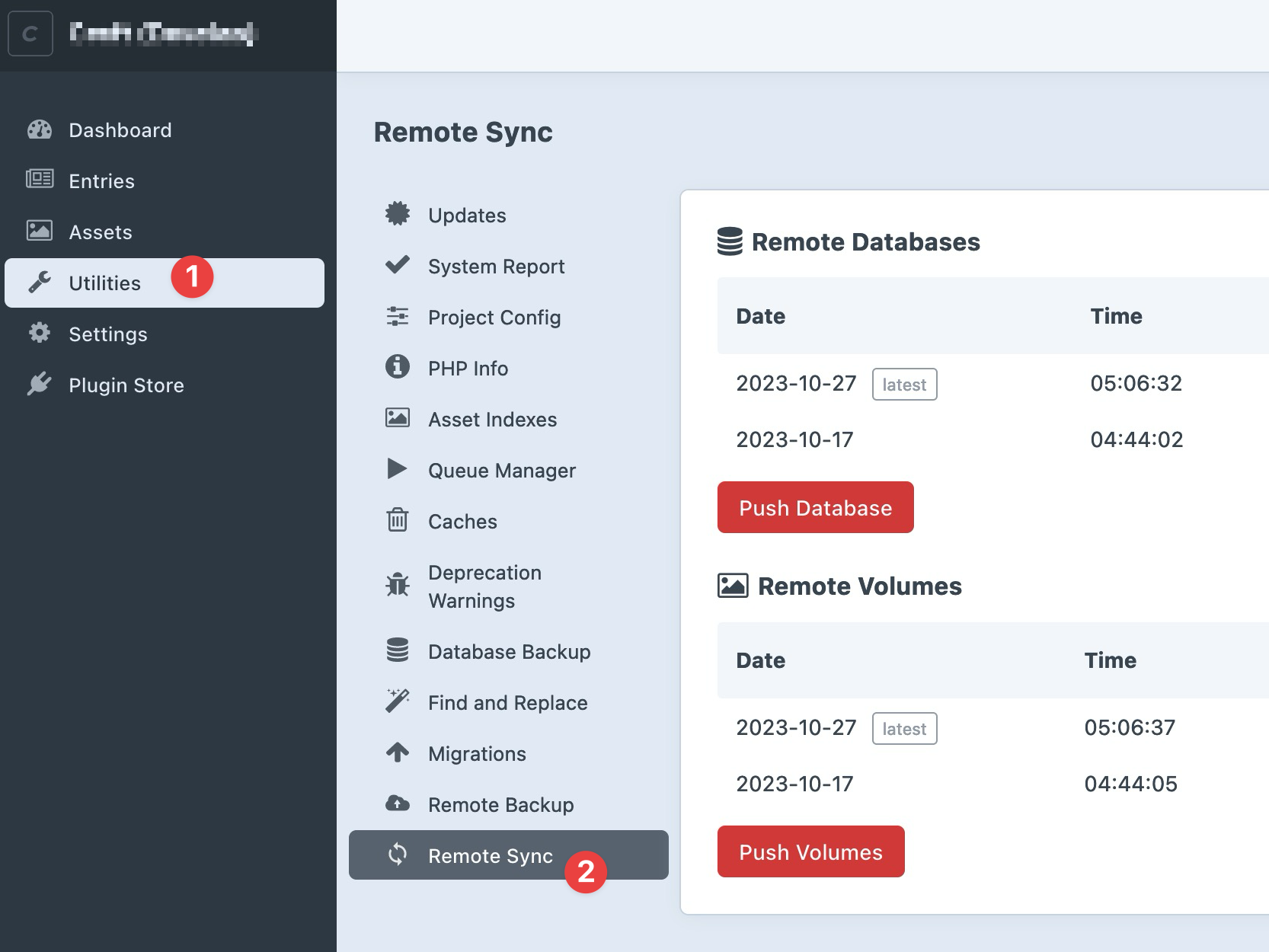1269x952 pixels.
Task: Open the Plugin Store
Action: coord(126,385)
